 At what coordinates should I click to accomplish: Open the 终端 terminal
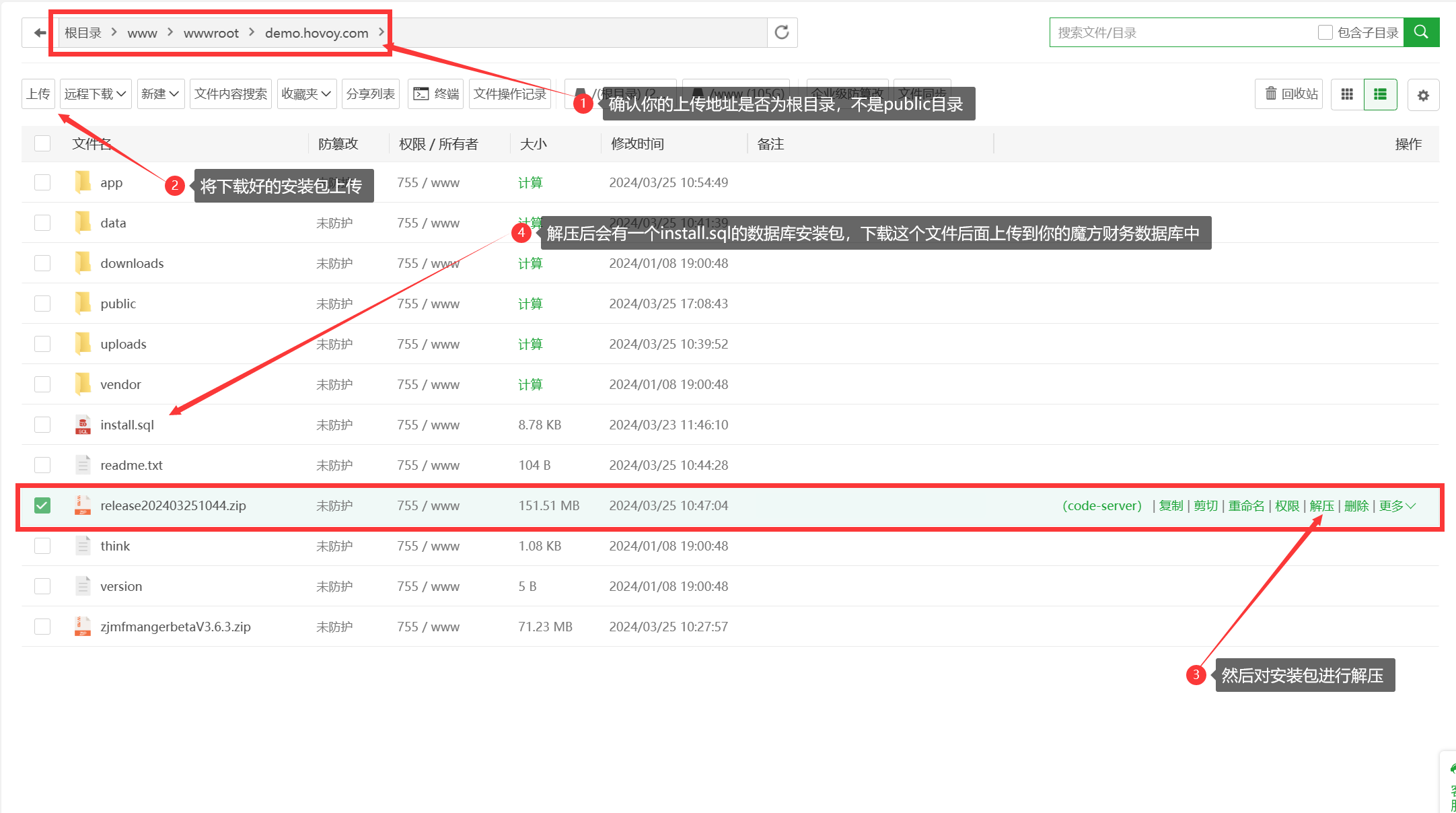(436, 94)
